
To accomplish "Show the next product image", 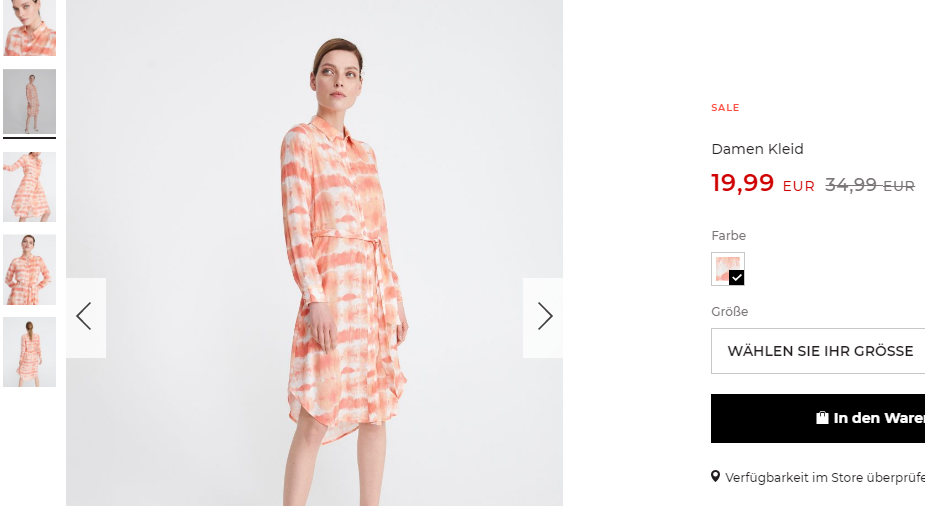I will [x=543, y=317].
